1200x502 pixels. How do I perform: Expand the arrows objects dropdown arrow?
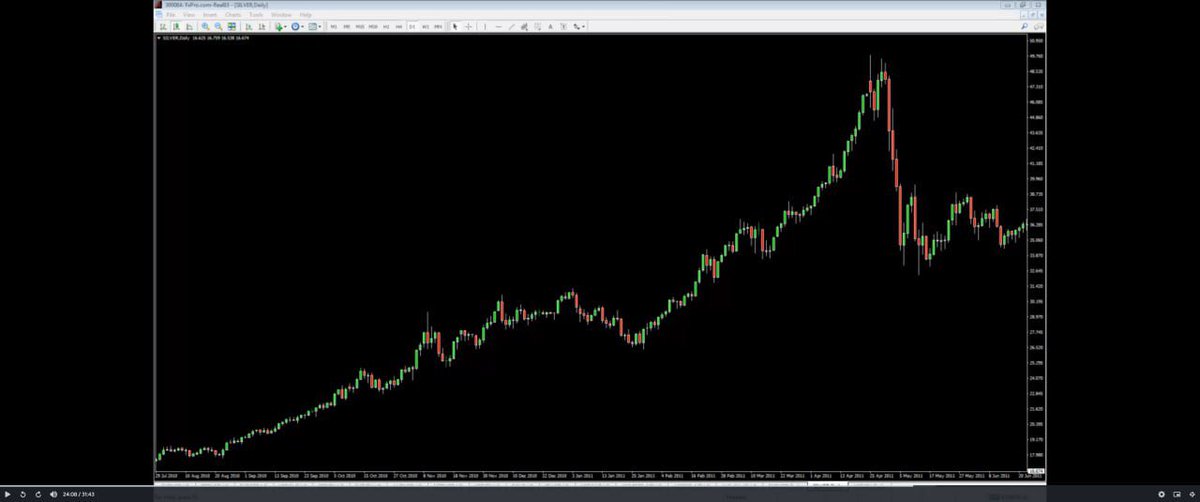(584, 27)
